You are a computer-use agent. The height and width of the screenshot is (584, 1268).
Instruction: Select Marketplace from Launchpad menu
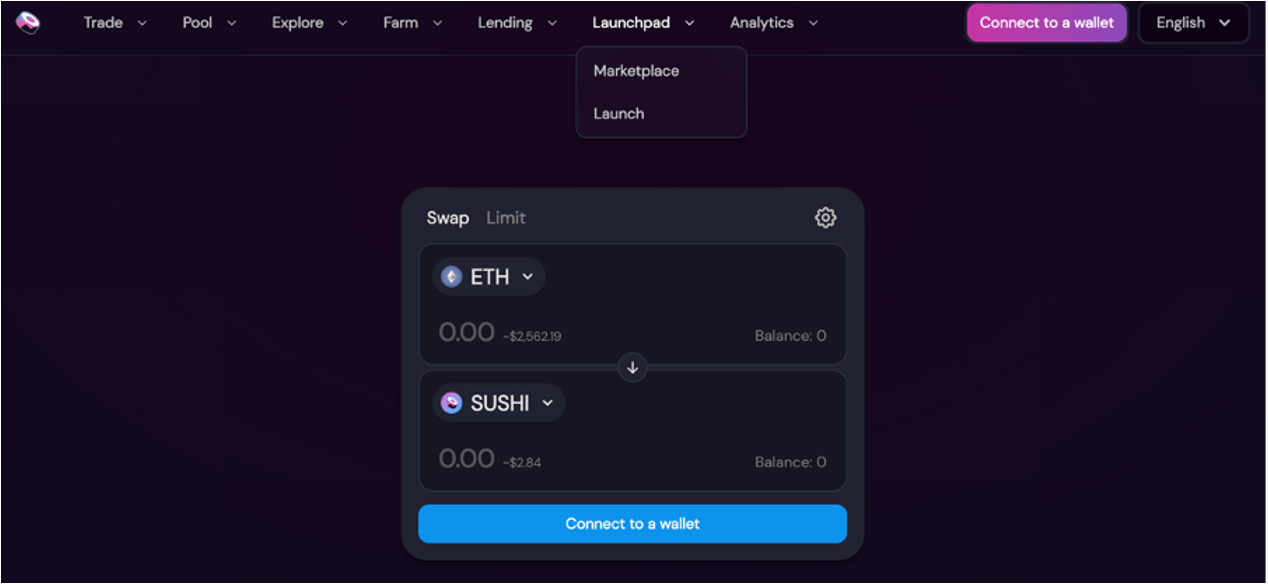(x=636, y=71)
